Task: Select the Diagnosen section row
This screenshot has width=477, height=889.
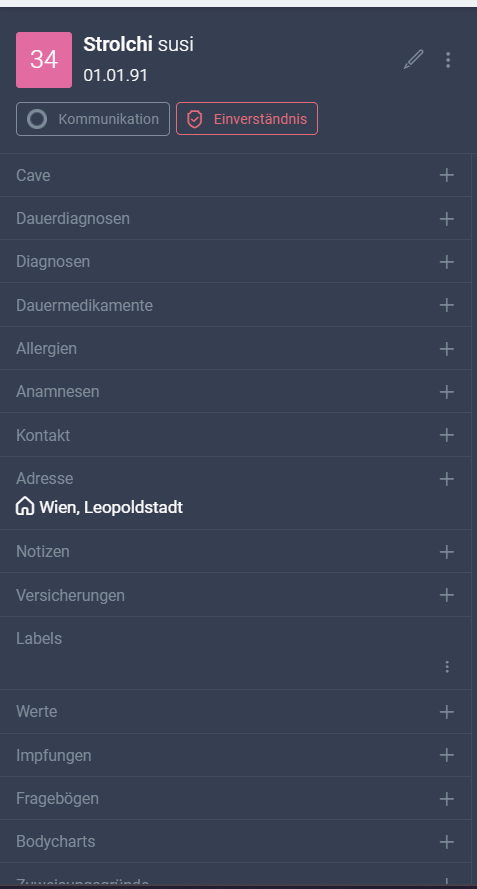Action: coord(235,261)
